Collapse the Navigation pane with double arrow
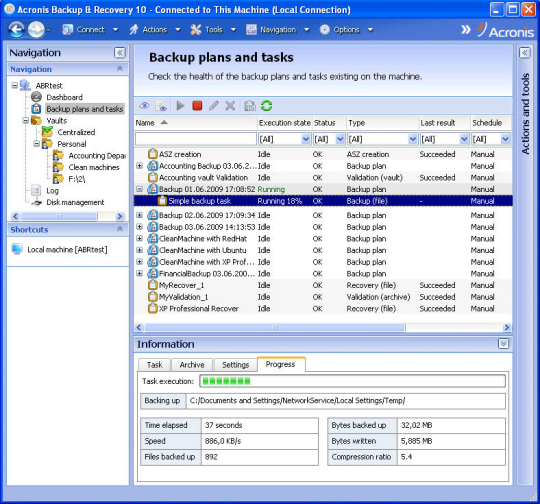The width and height of the screenshot is (540, 504). pyautogui.click(x=120, y=53)
